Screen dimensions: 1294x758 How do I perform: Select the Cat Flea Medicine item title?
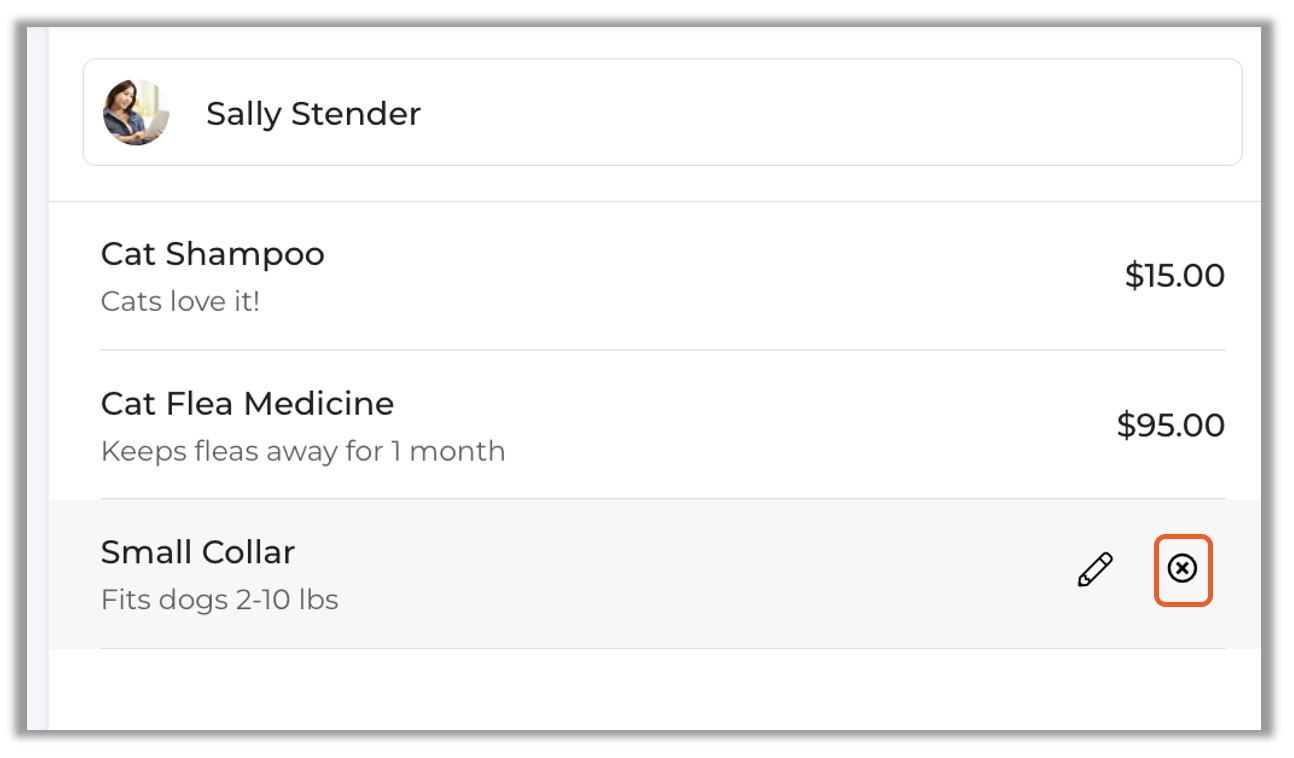(247, 403)
